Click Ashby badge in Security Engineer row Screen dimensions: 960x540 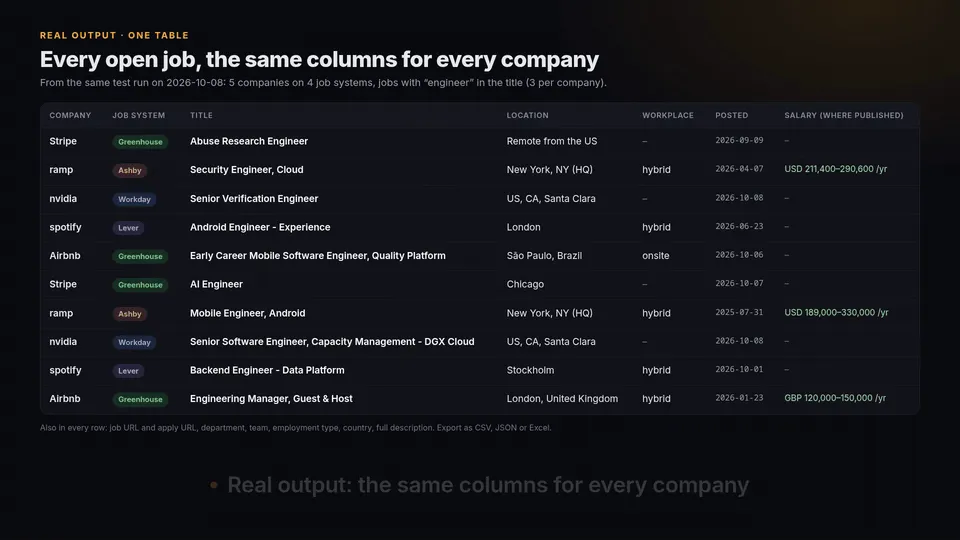tap(129, 170)
